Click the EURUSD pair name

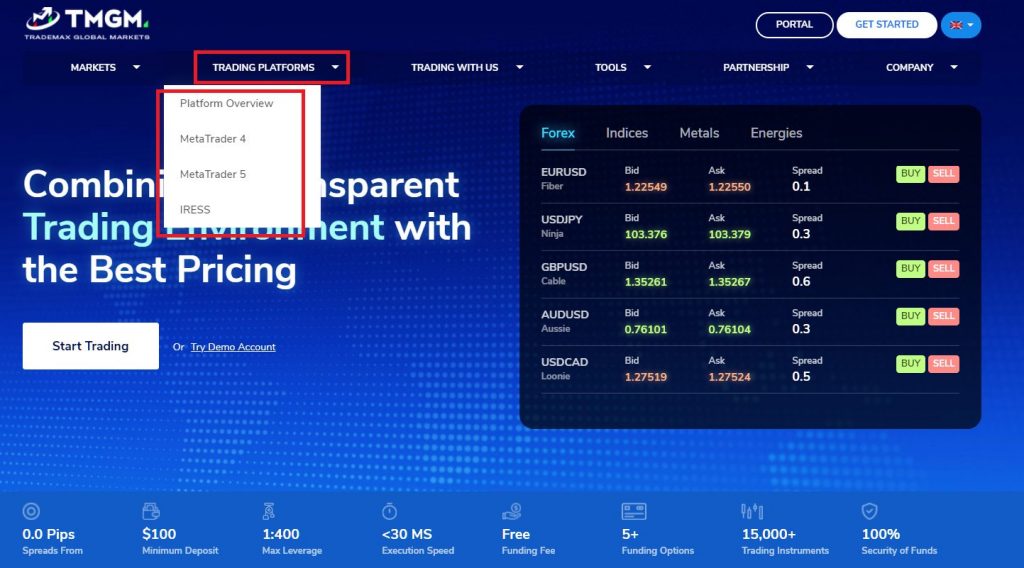click(x=564, y=172)
